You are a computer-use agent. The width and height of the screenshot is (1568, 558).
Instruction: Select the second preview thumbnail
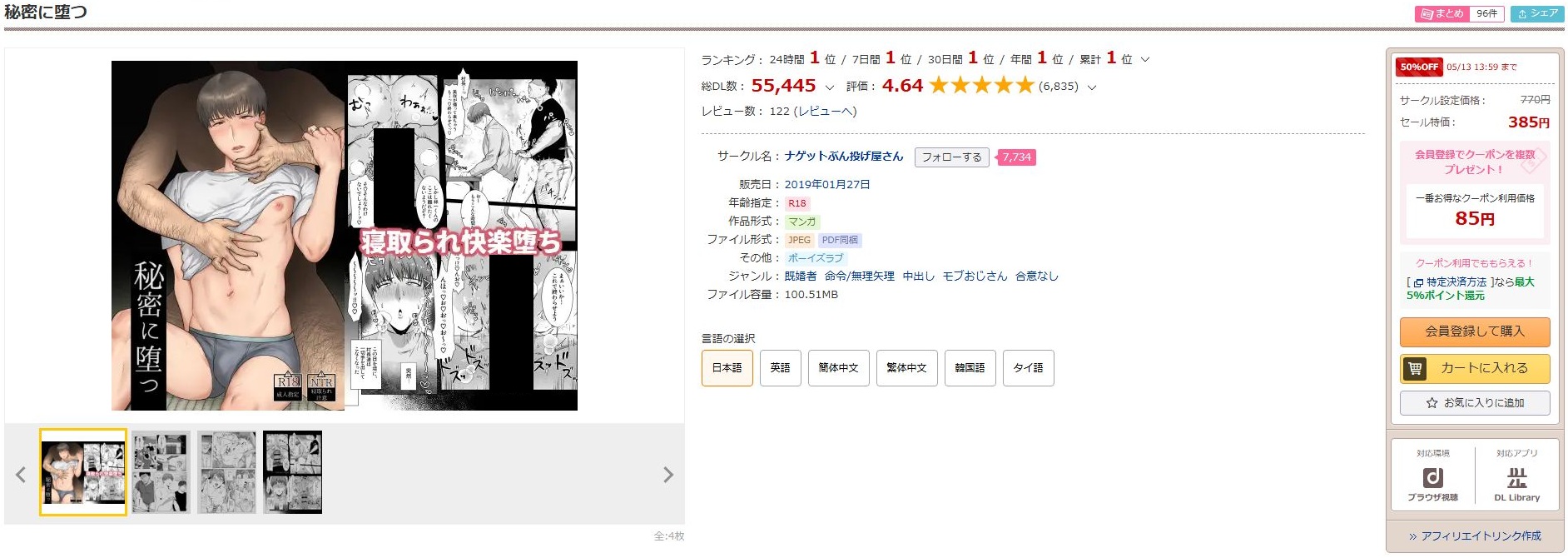161,472
